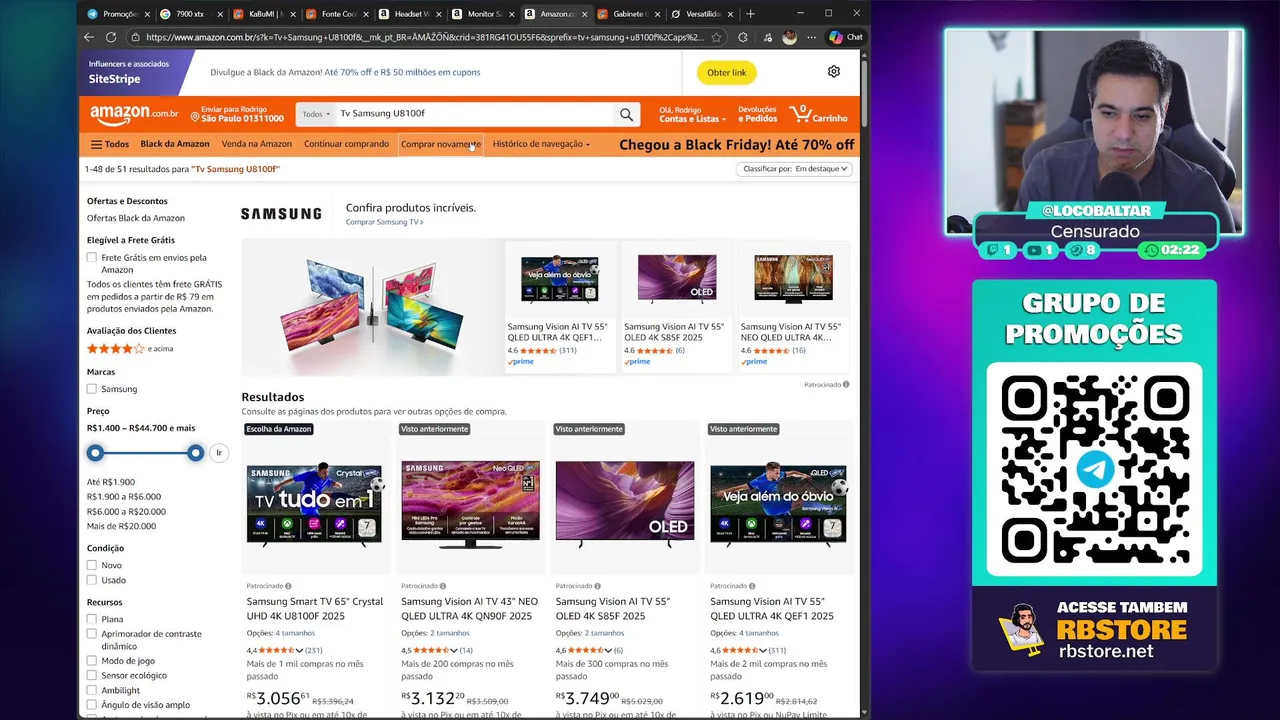1280x720 pixels.
Task: Open SiteStripe settings gear icon
Action: click(834, 72)
